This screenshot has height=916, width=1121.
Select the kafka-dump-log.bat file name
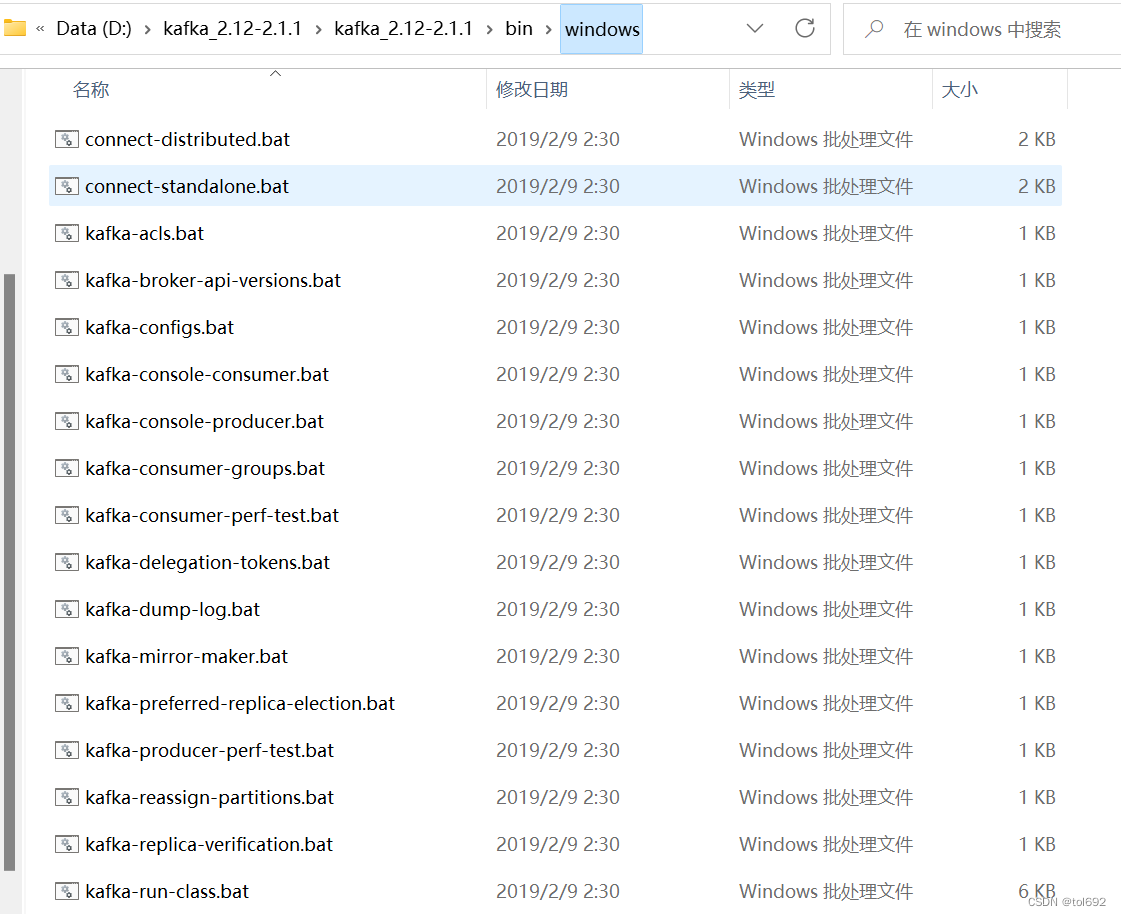[x=172, y=609]
